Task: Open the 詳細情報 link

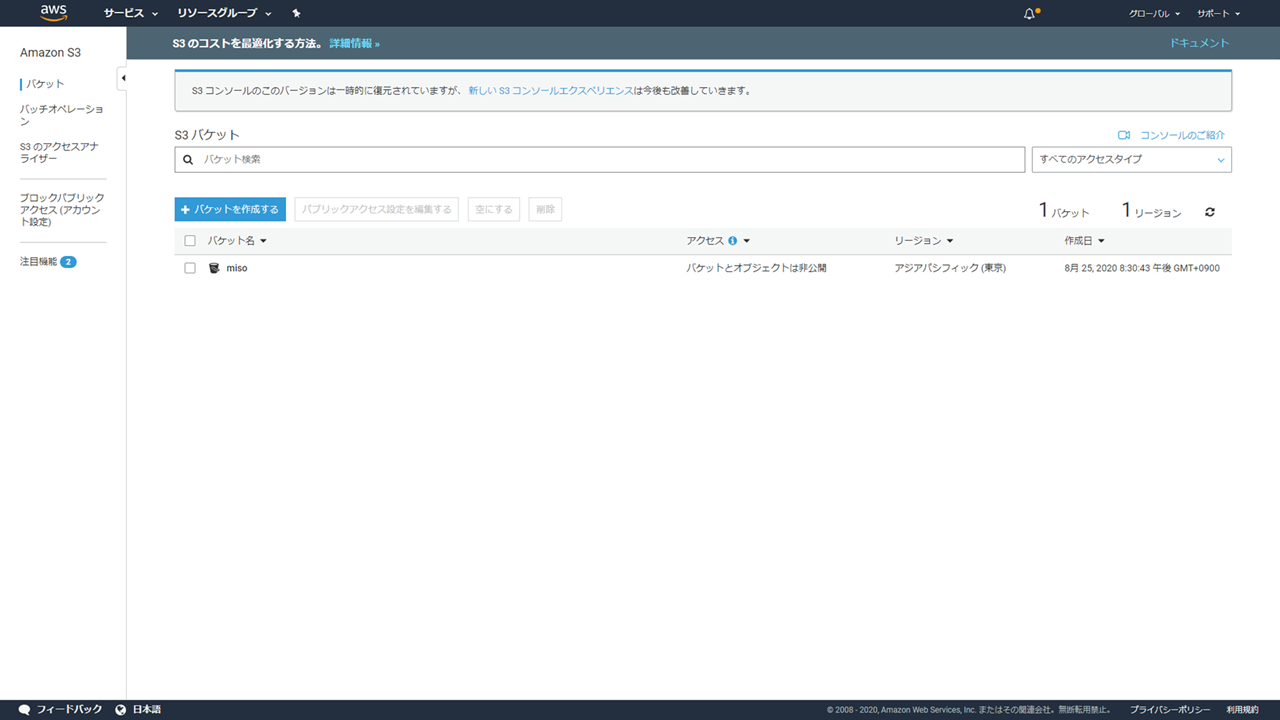Action: [x=354, y=44]
